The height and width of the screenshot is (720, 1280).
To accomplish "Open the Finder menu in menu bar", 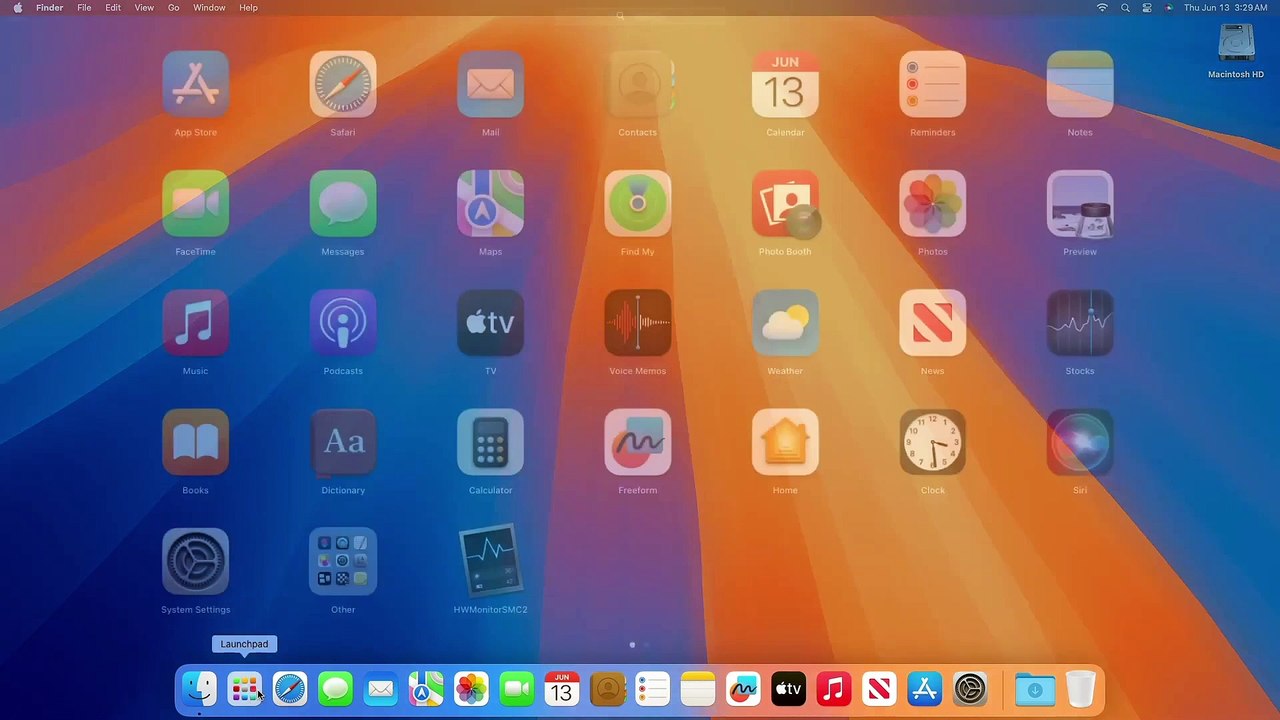I will point(49,8).
